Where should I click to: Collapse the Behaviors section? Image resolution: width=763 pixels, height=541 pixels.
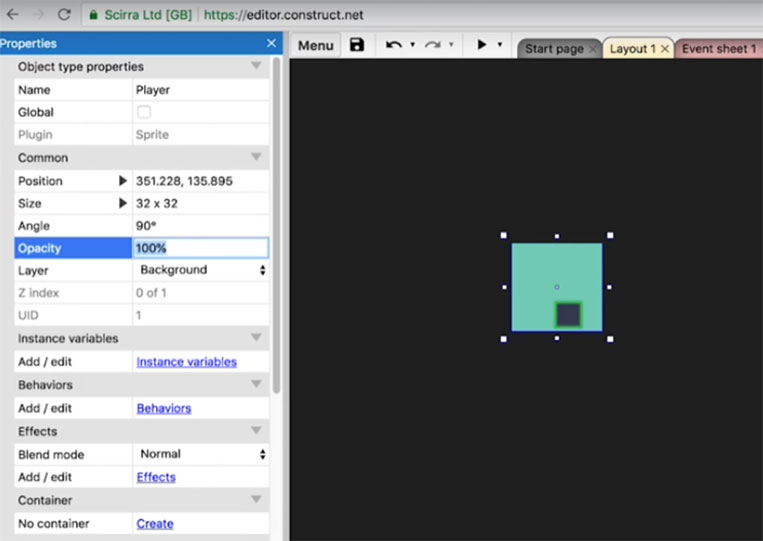[256, 384]
